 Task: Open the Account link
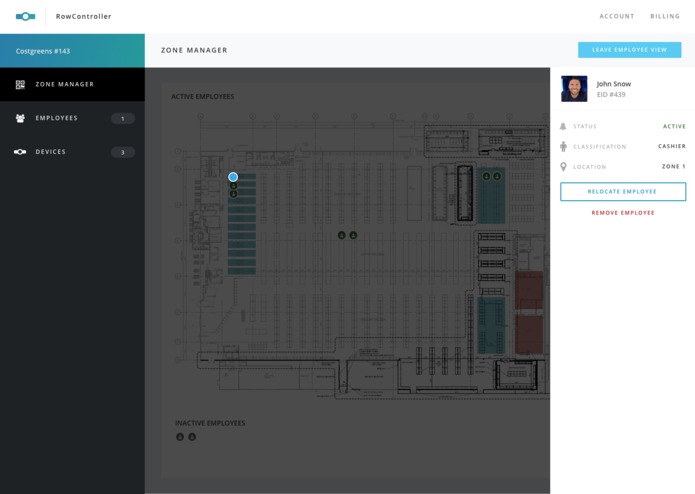tap(617, 16)
